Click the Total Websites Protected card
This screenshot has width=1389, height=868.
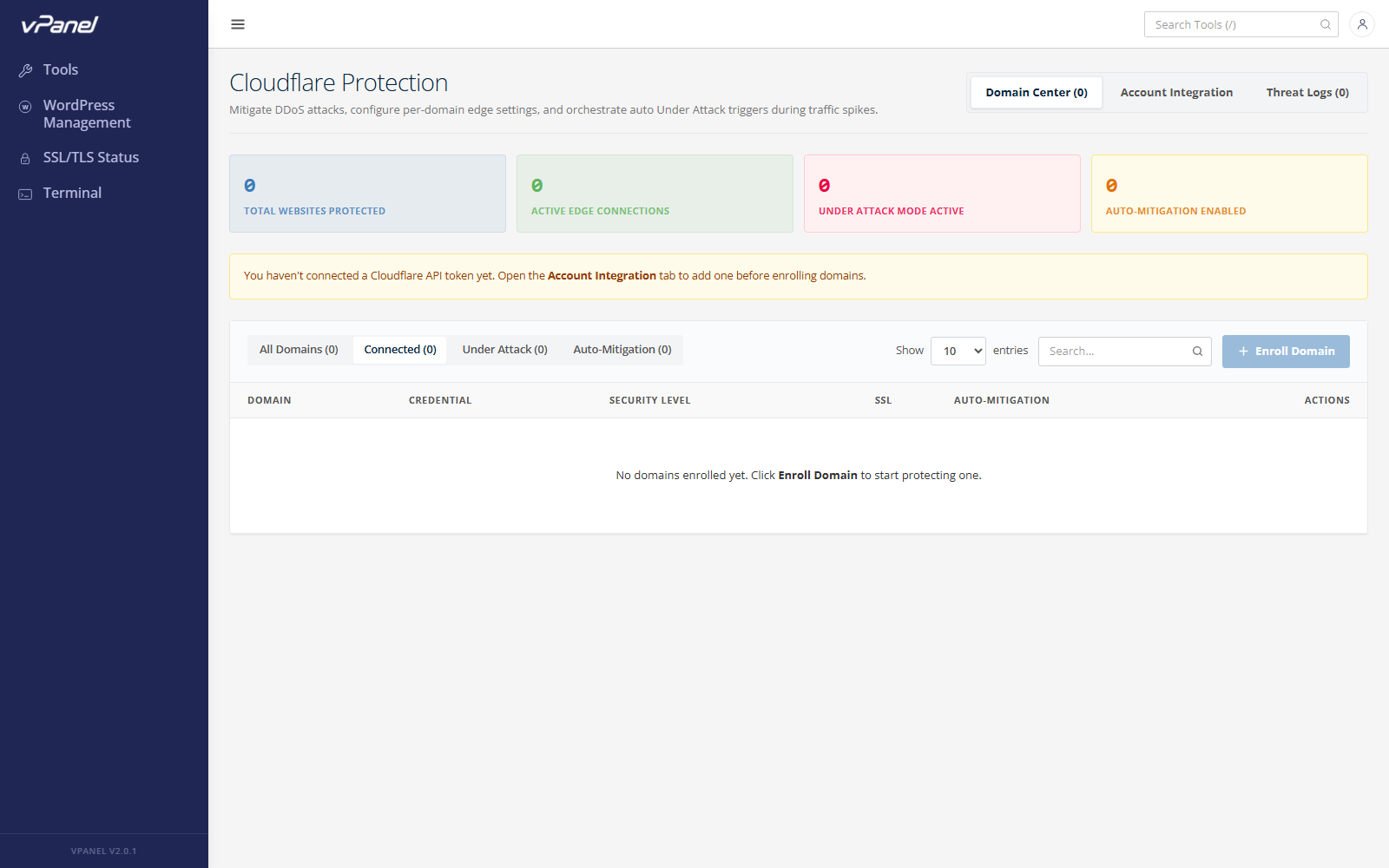click(x=367, y=194)
